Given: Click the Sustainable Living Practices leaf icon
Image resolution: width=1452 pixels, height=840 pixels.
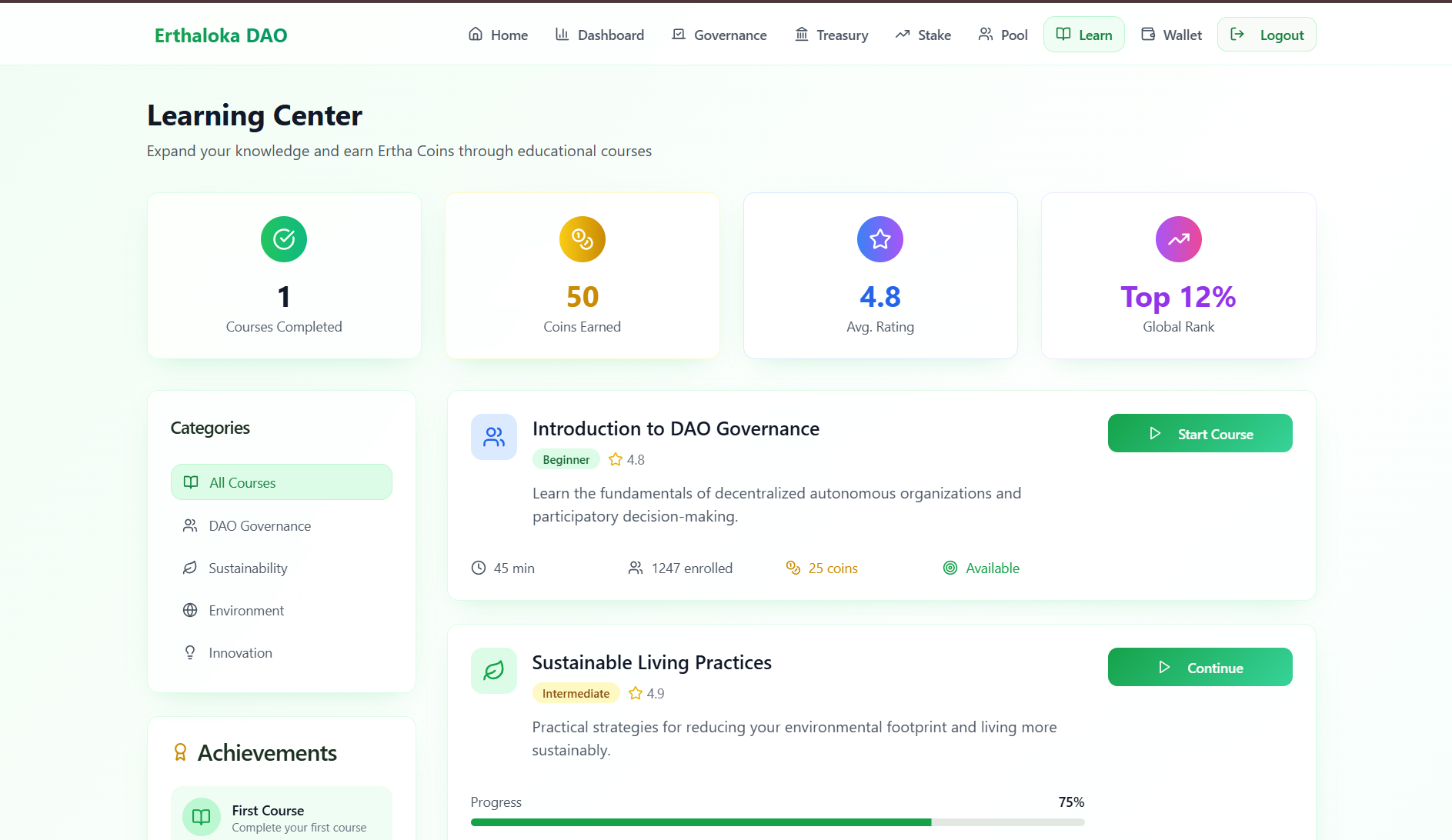Looking at the screenshot, I should [x=494, y=671].
